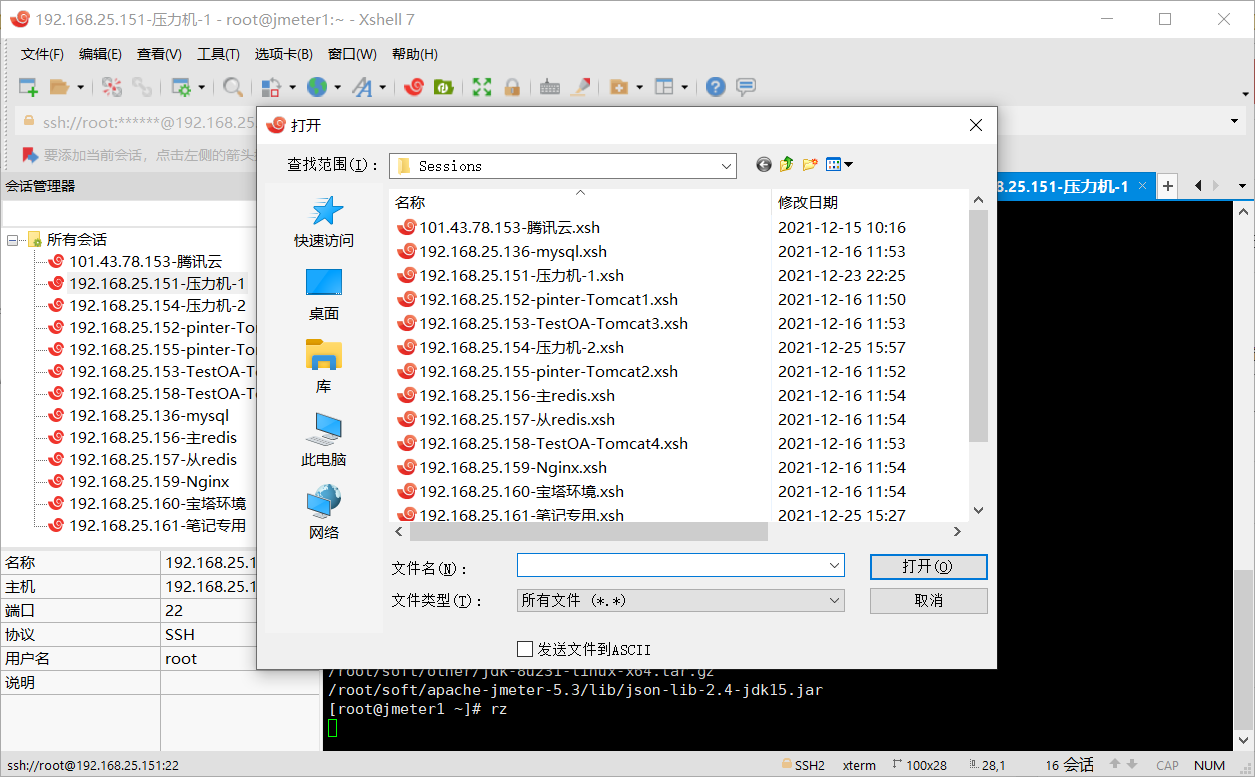Click the Create New Folder icon
The image size is (1255, 777).
(810, 165)
